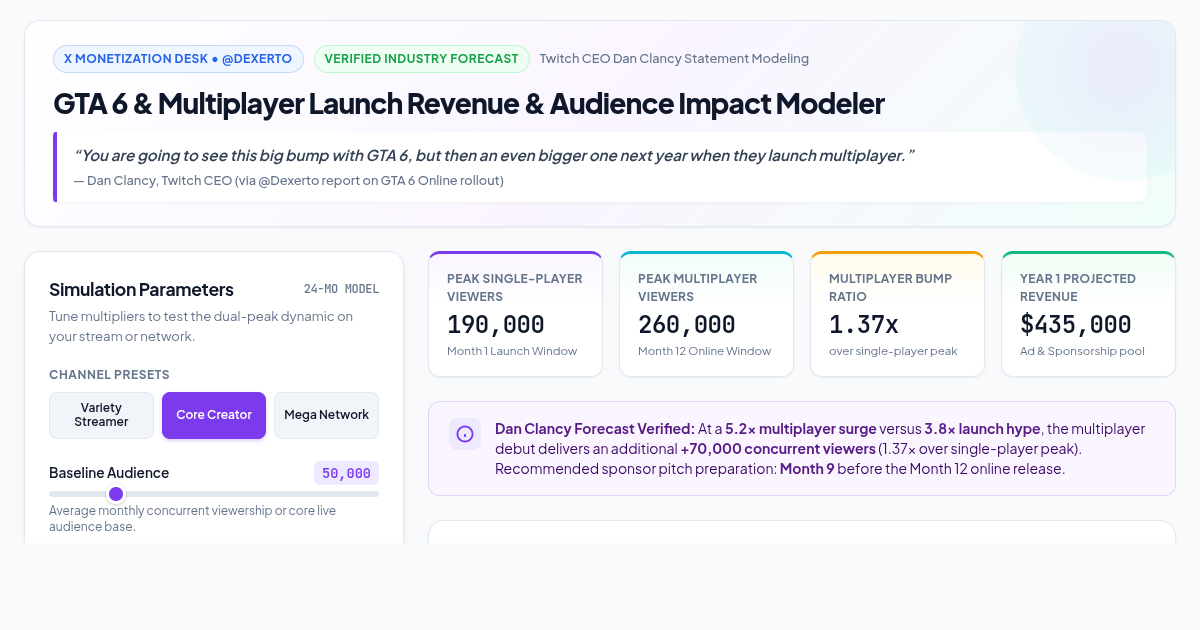1200x630 pixels.
Task: Click the GTA 6 modeler page title
Action: click(x=469, y=104)
